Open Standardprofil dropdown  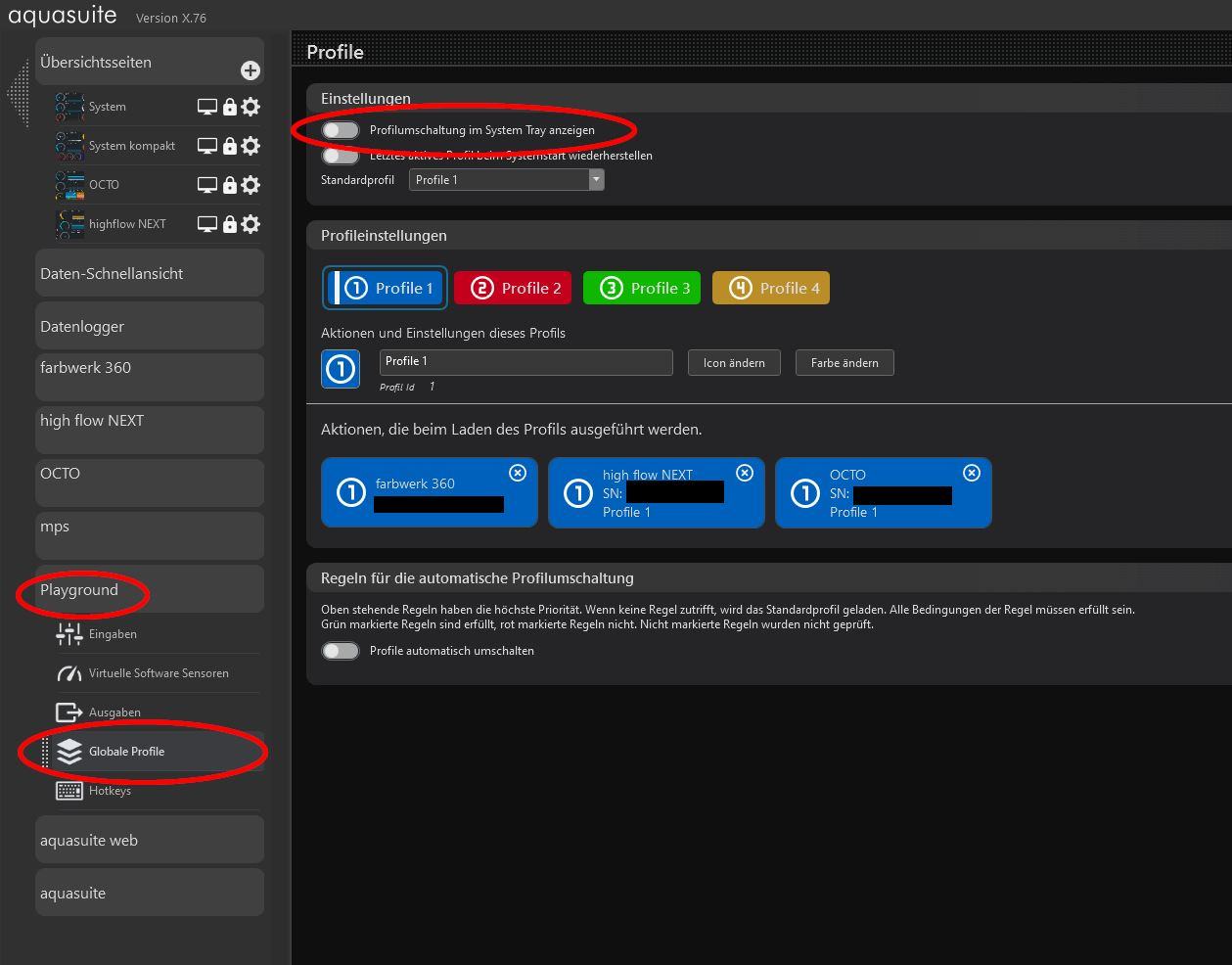(x=507, y=180)
